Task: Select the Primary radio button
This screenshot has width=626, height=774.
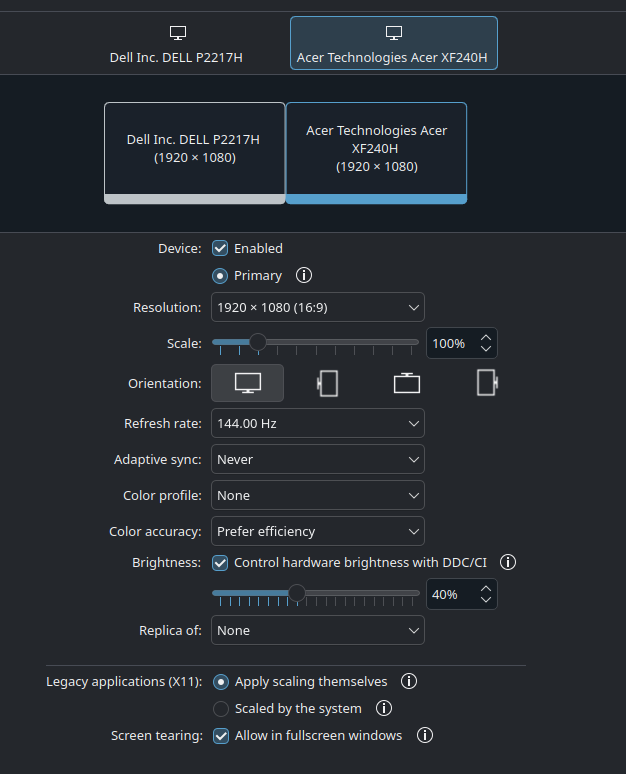Action: [220, 275]
